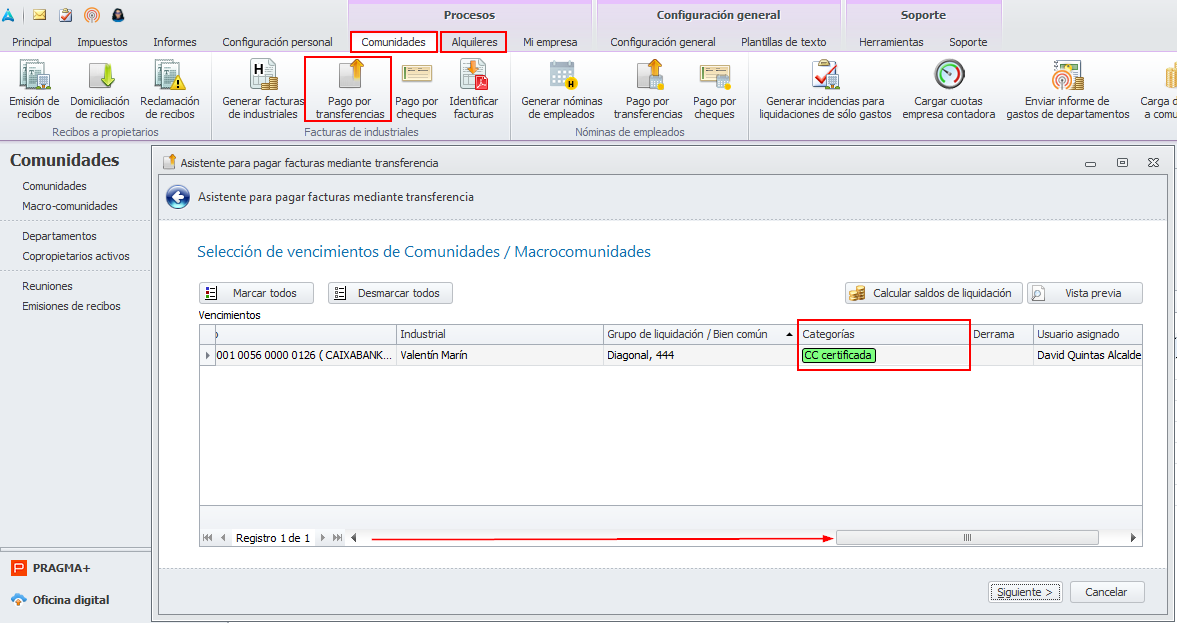Open Cargar cuotas empresa contadora

[x=949, y=89]
